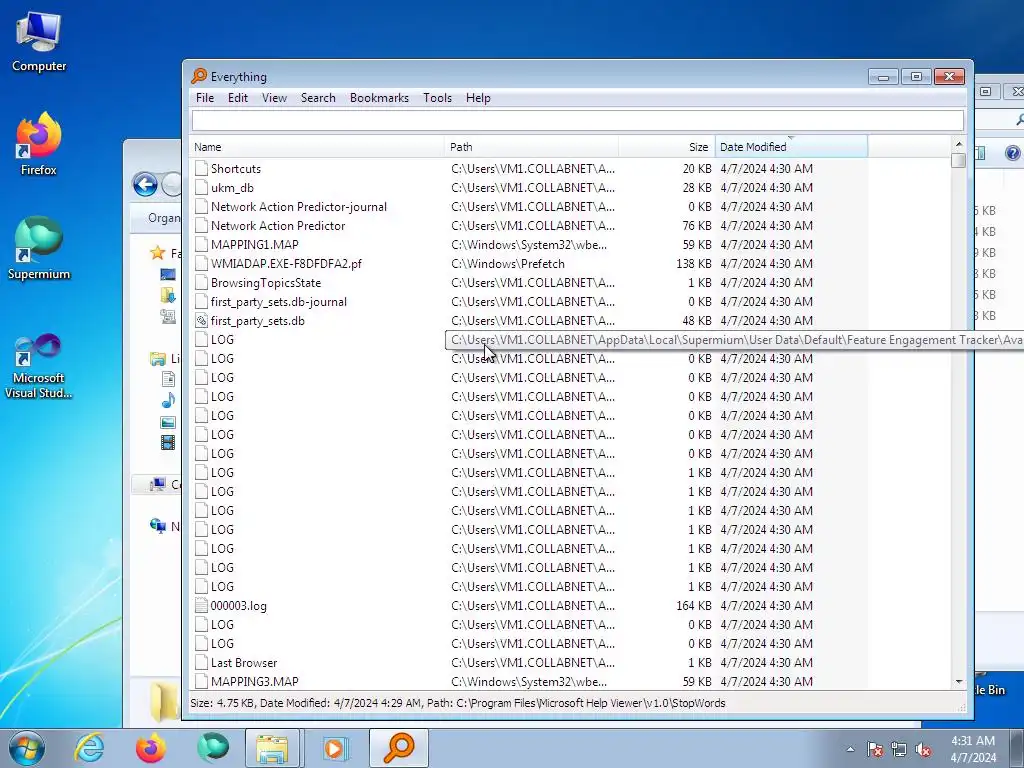Sort results by Name column header
Screen dimensions: 1024x768
(x=317, y=147)
